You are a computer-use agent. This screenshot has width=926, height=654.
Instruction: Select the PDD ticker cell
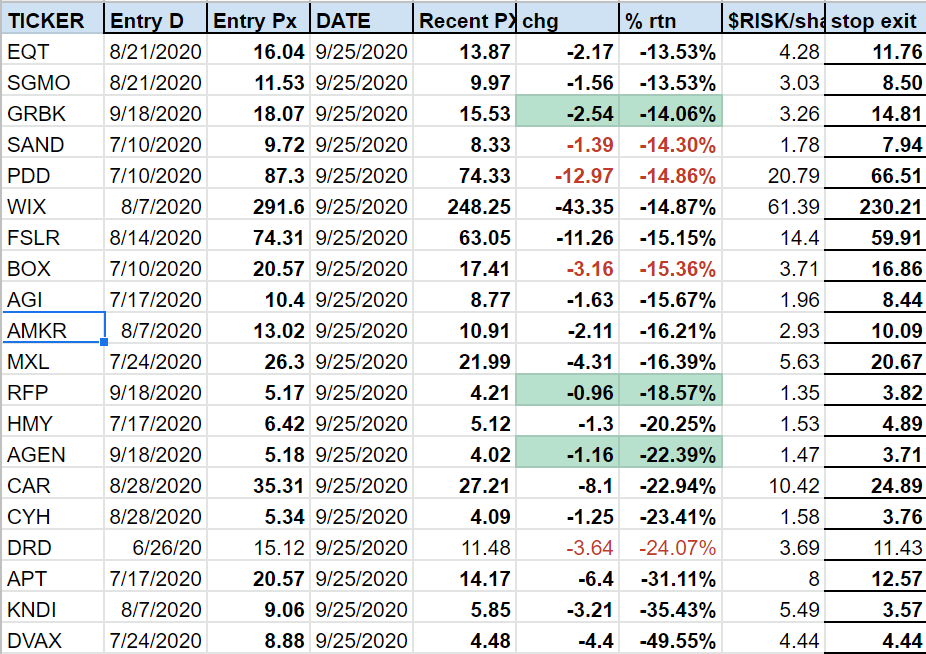coord(53,175)
